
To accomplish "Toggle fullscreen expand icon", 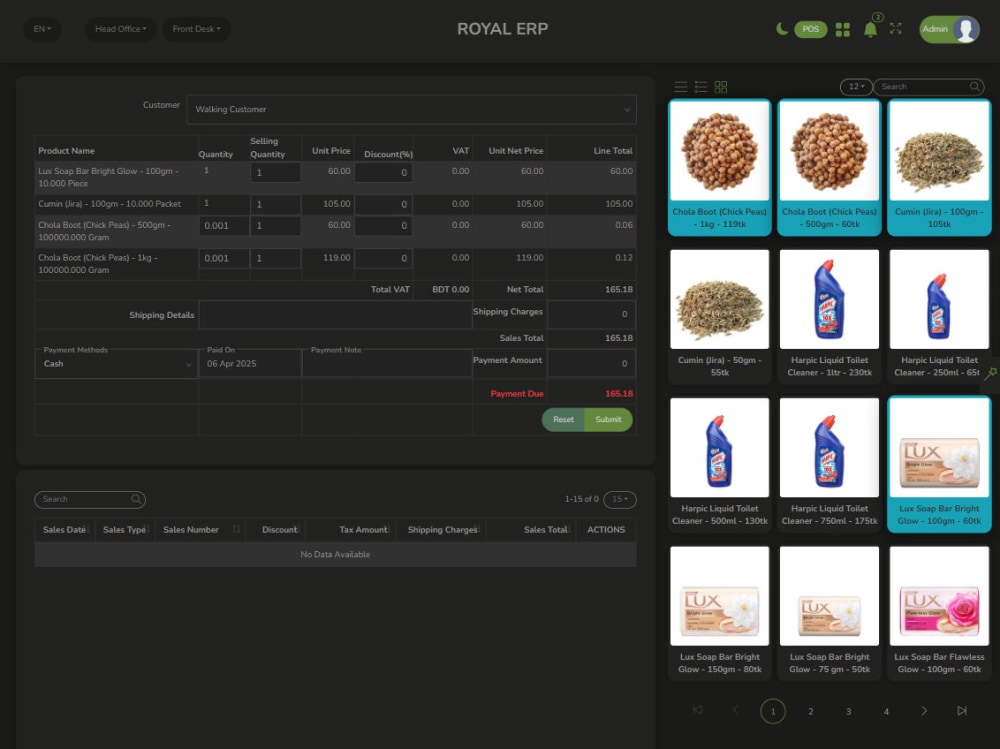I will [x=895, y=29].
